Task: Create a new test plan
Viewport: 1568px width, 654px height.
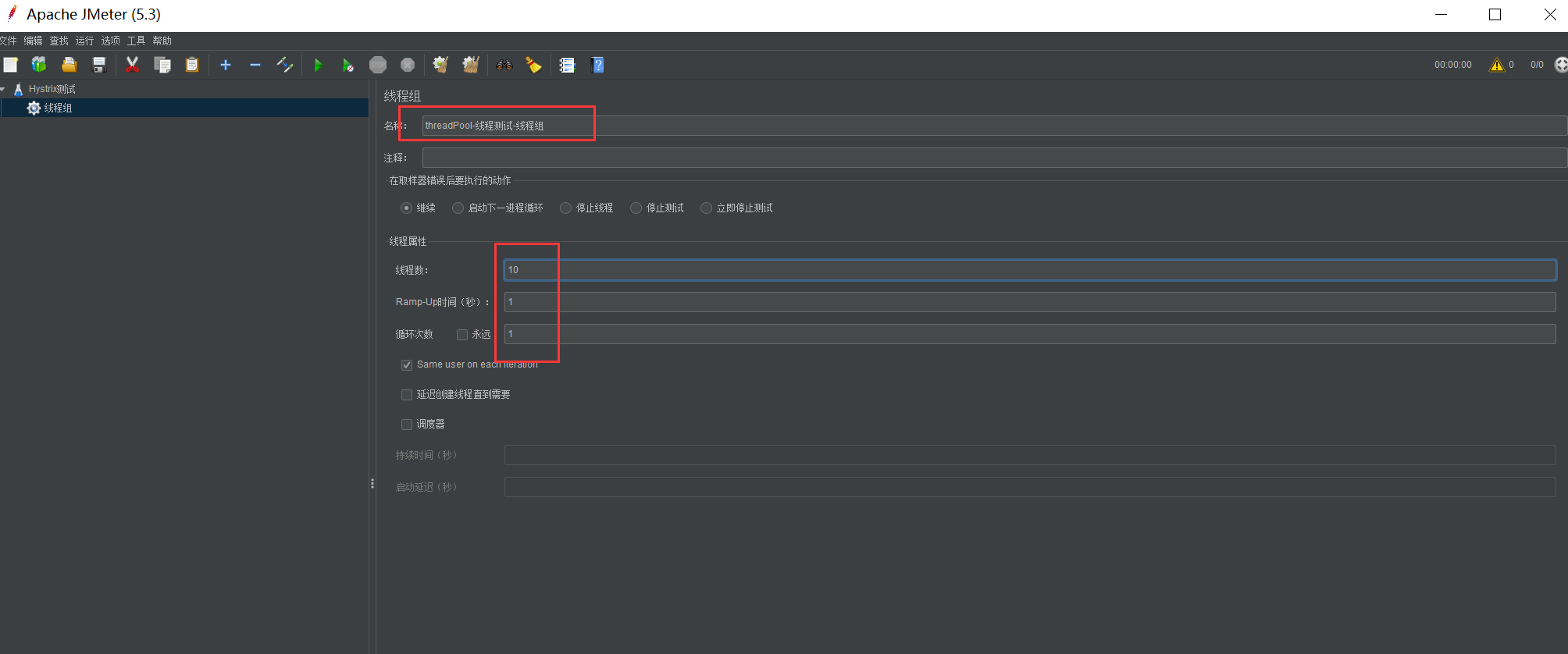Action: (x=10, y=65)
